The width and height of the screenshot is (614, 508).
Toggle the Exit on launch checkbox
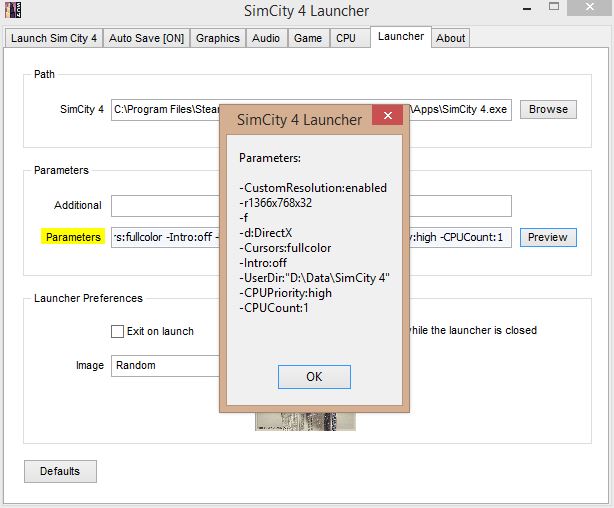pos(117,331)
